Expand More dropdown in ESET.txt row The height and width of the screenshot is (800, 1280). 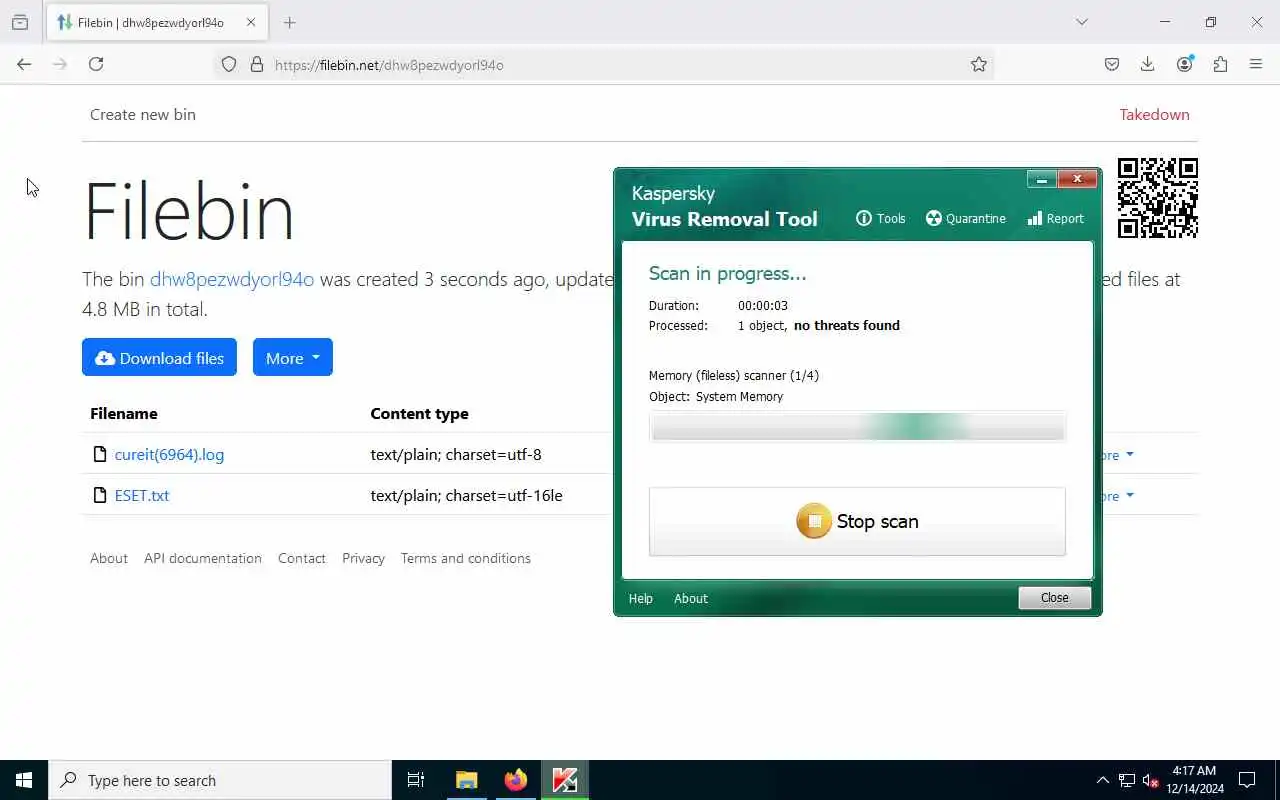pos(1117,496)
